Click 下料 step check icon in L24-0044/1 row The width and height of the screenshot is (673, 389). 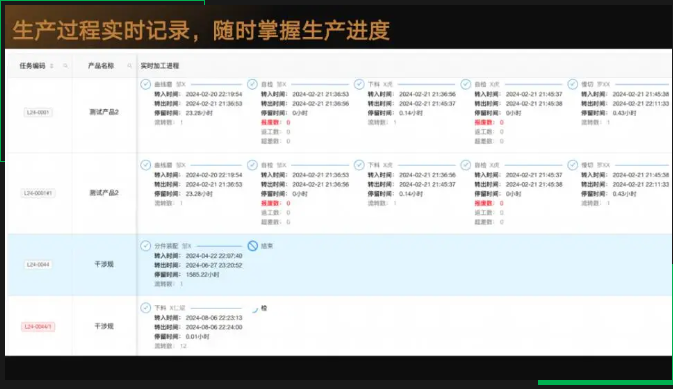[146, 308]
